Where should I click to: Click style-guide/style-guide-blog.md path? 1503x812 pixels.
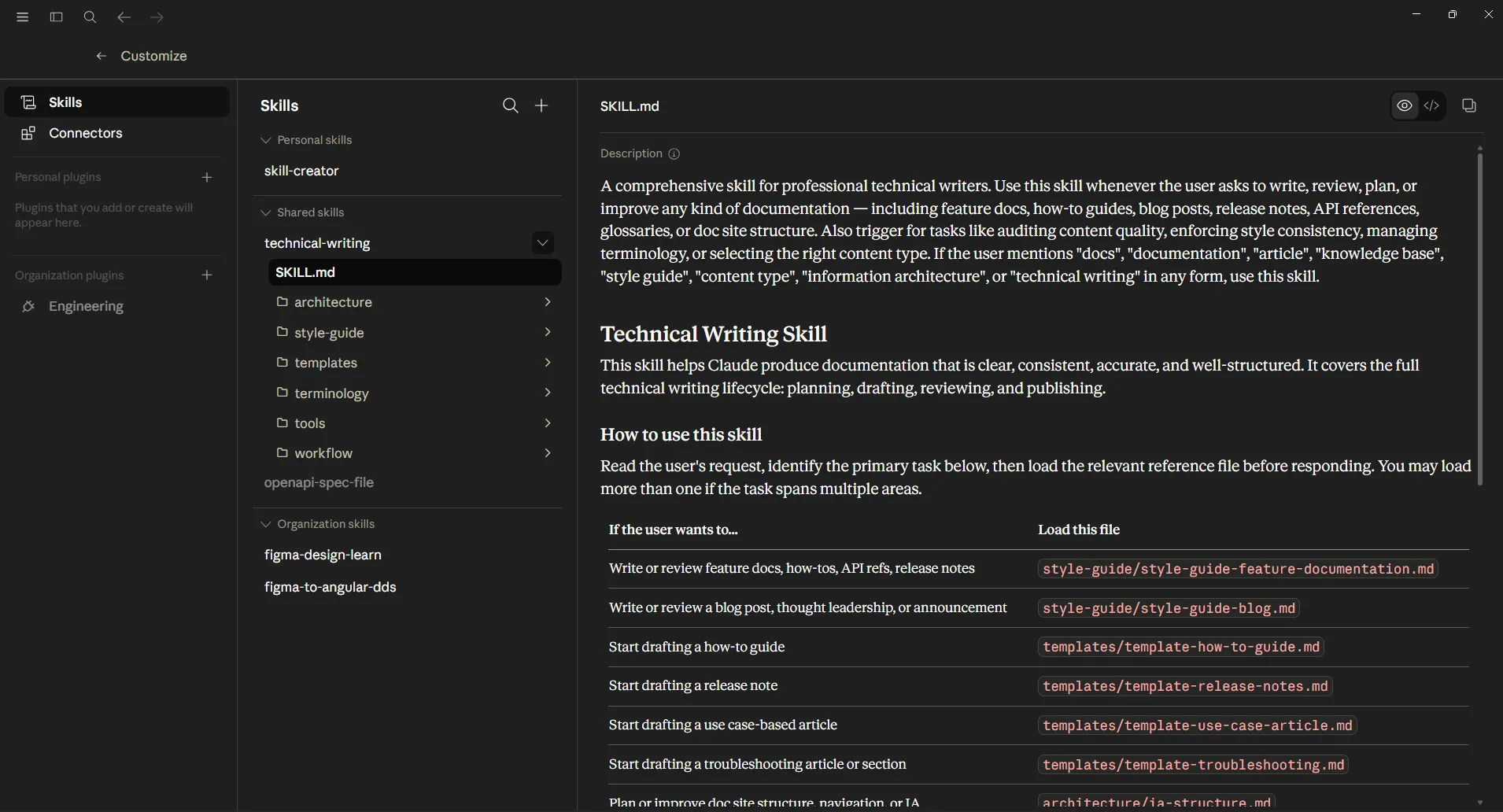(x=1169, y=608)
